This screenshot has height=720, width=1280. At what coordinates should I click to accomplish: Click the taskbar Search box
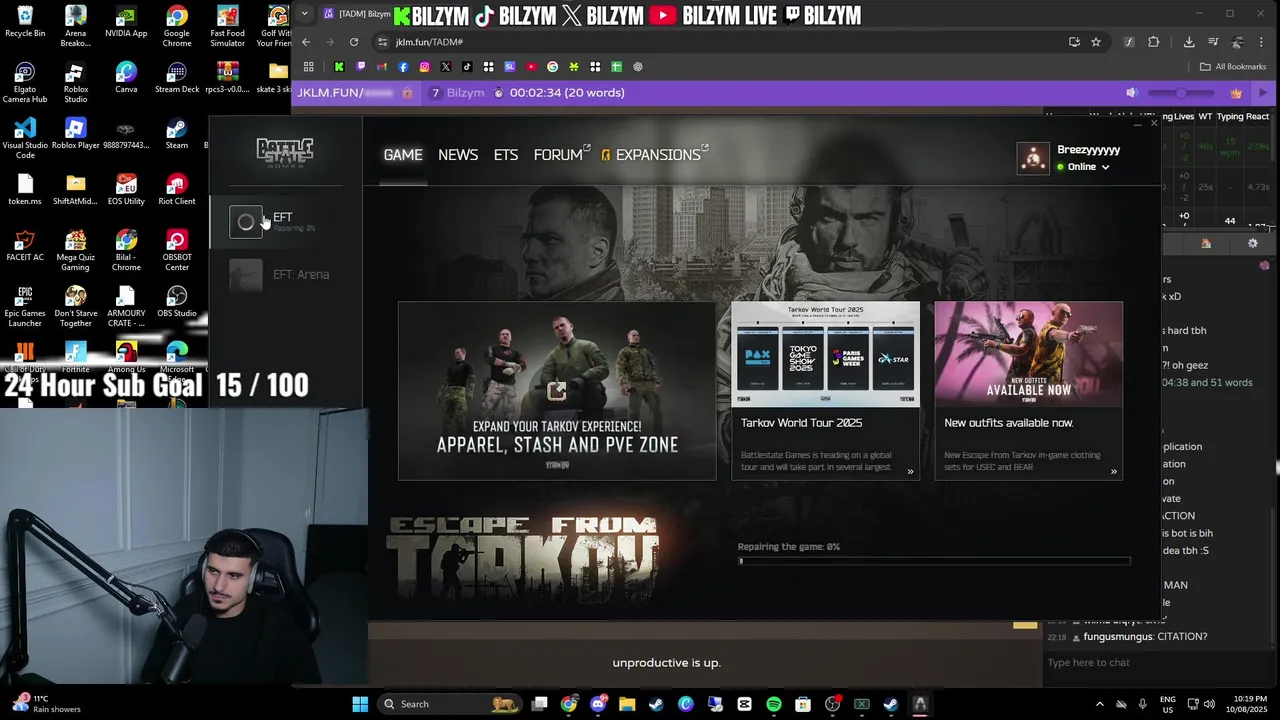(449, 704)
